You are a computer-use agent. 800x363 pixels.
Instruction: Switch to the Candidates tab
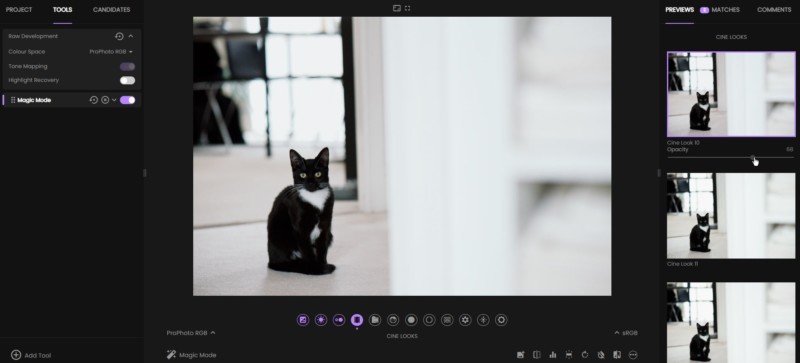point(111,10)
